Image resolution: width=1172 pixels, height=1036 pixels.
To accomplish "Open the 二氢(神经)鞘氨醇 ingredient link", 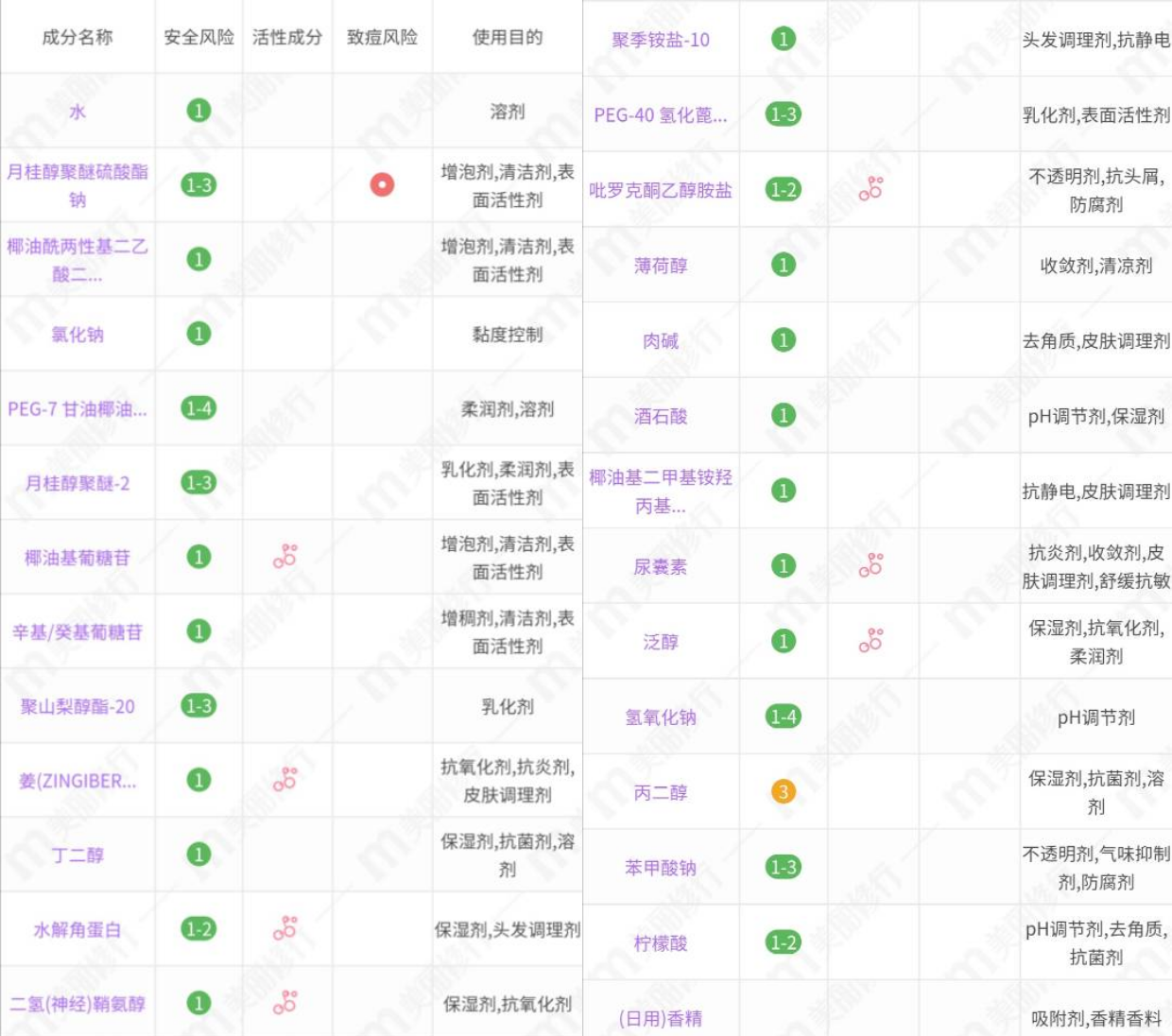I will [x=78, y=1004].
